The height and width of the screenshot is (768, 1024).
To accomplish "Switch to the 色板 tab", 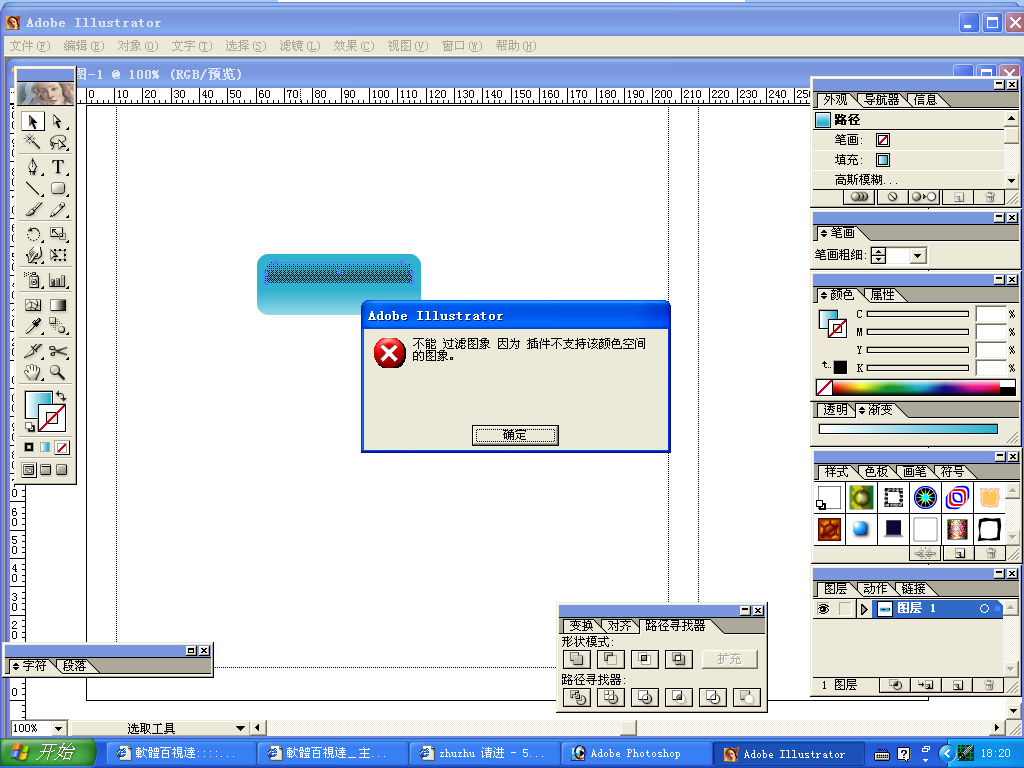I will point(876,472).
